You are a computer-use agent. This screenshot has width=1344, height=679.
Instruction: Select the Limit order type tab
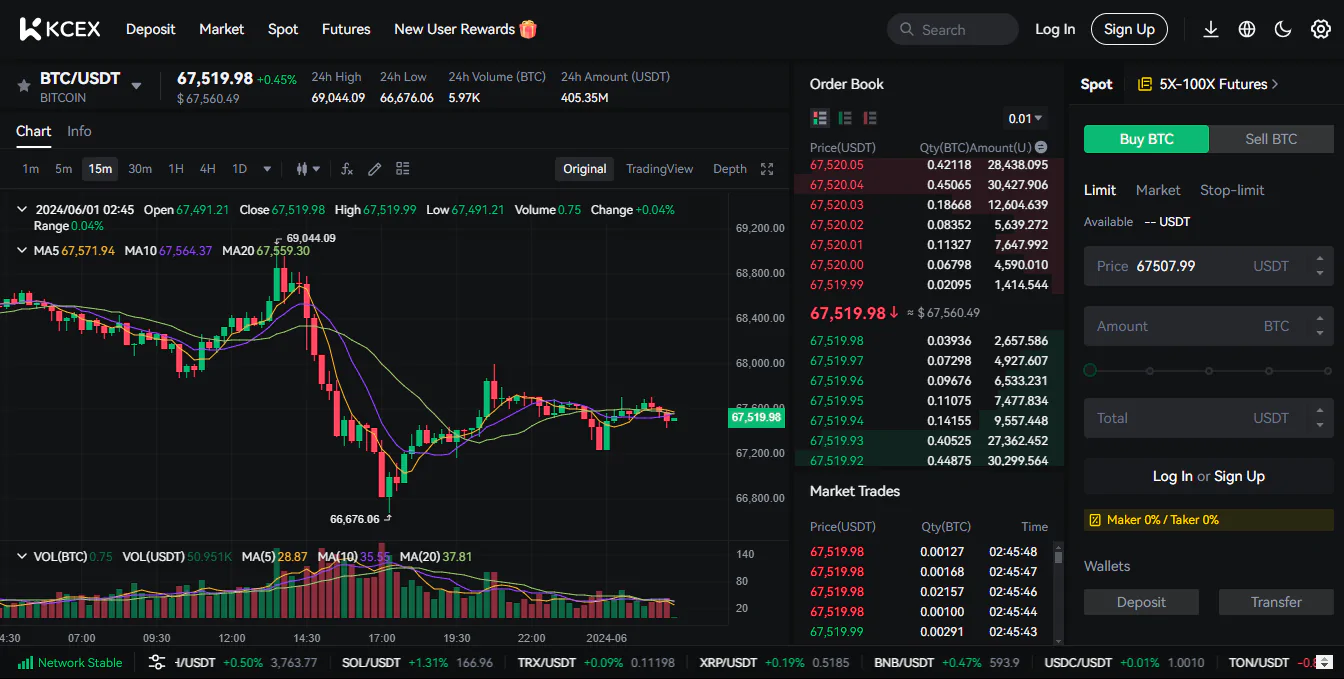pos(1100,190)
